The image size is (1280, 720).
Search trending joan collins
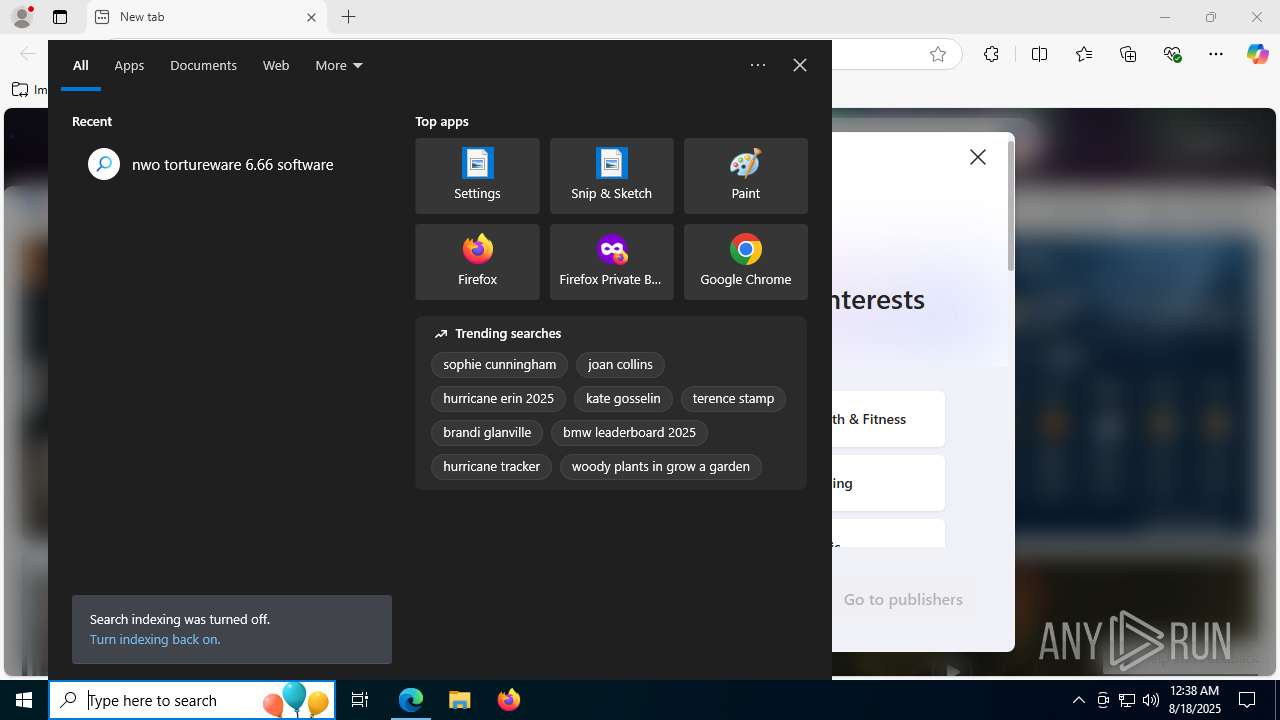(x=620, y=365)
